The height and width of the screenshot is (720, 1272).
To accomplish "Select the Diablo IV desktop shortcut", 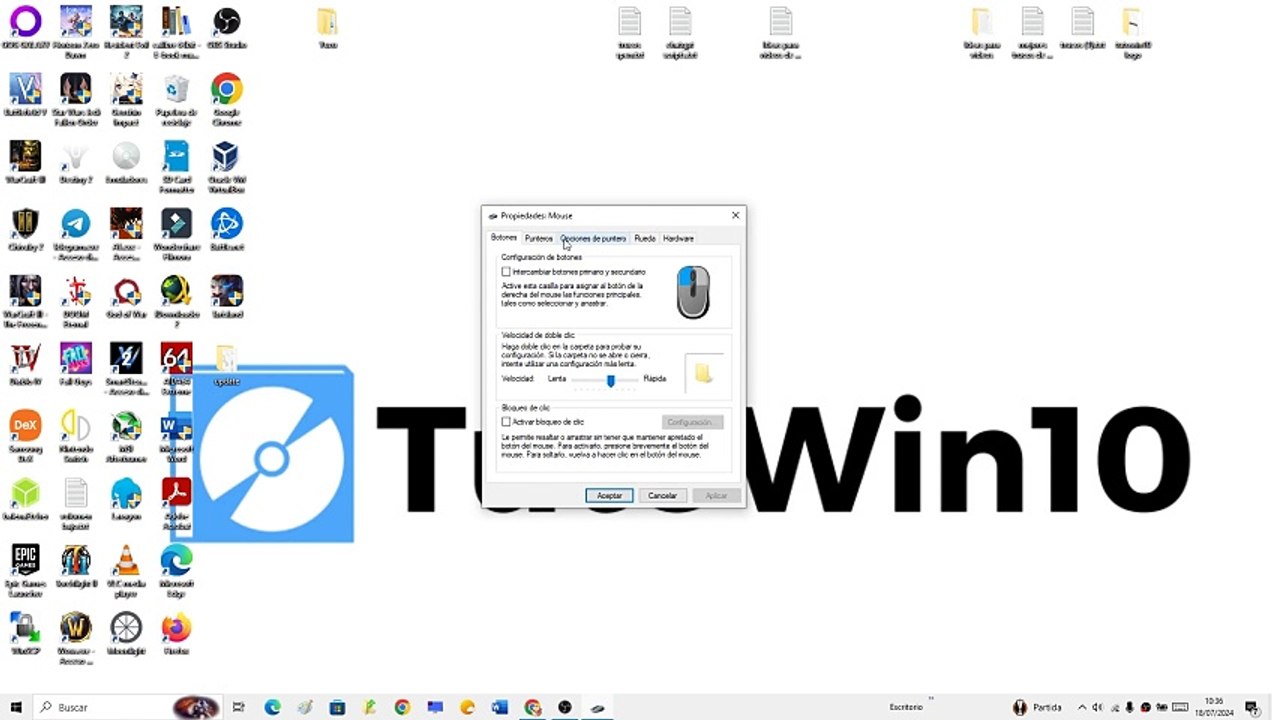I will 25,364.
